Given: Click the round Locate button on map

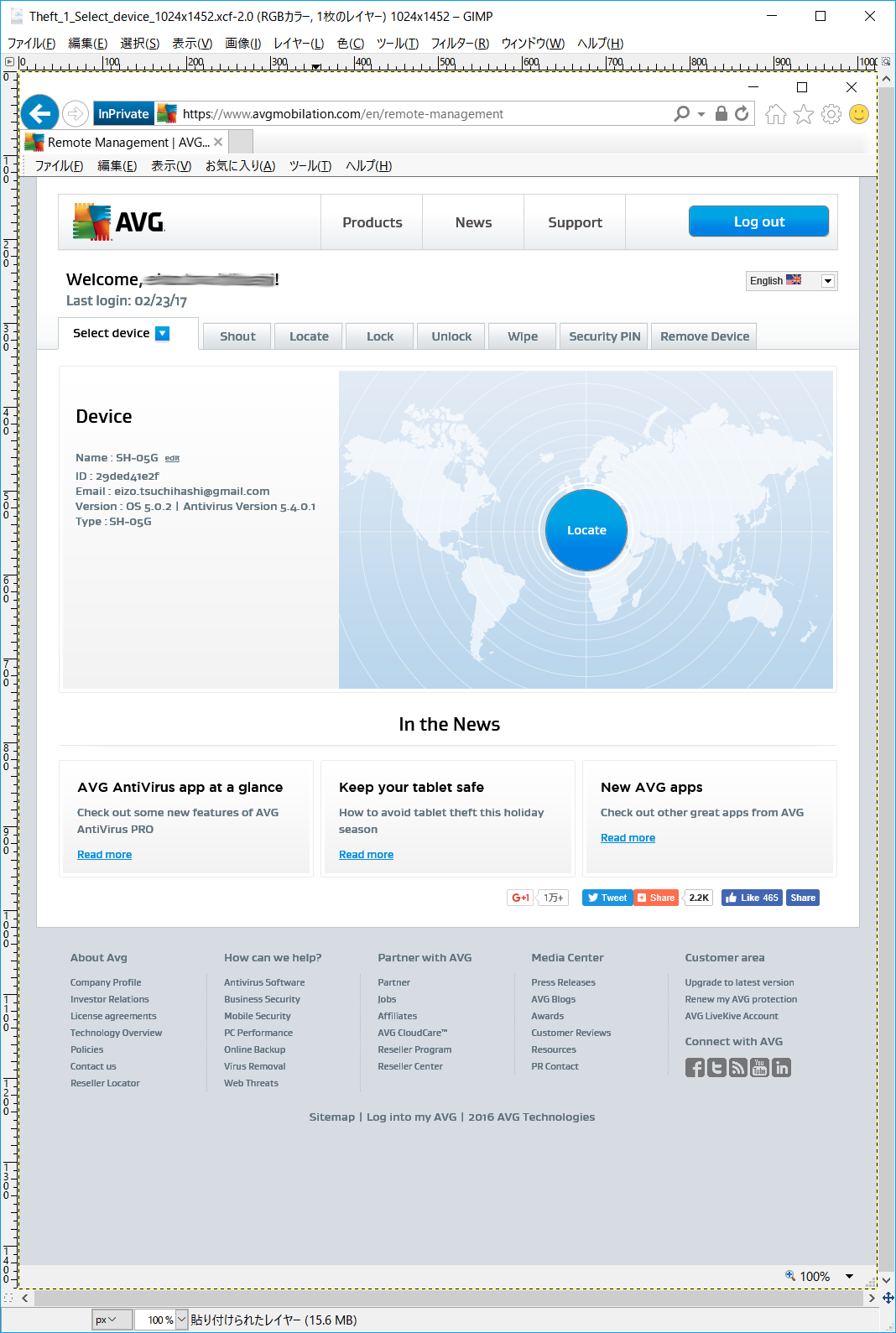Looking at the screenshot, I should [x=586, y=530].
